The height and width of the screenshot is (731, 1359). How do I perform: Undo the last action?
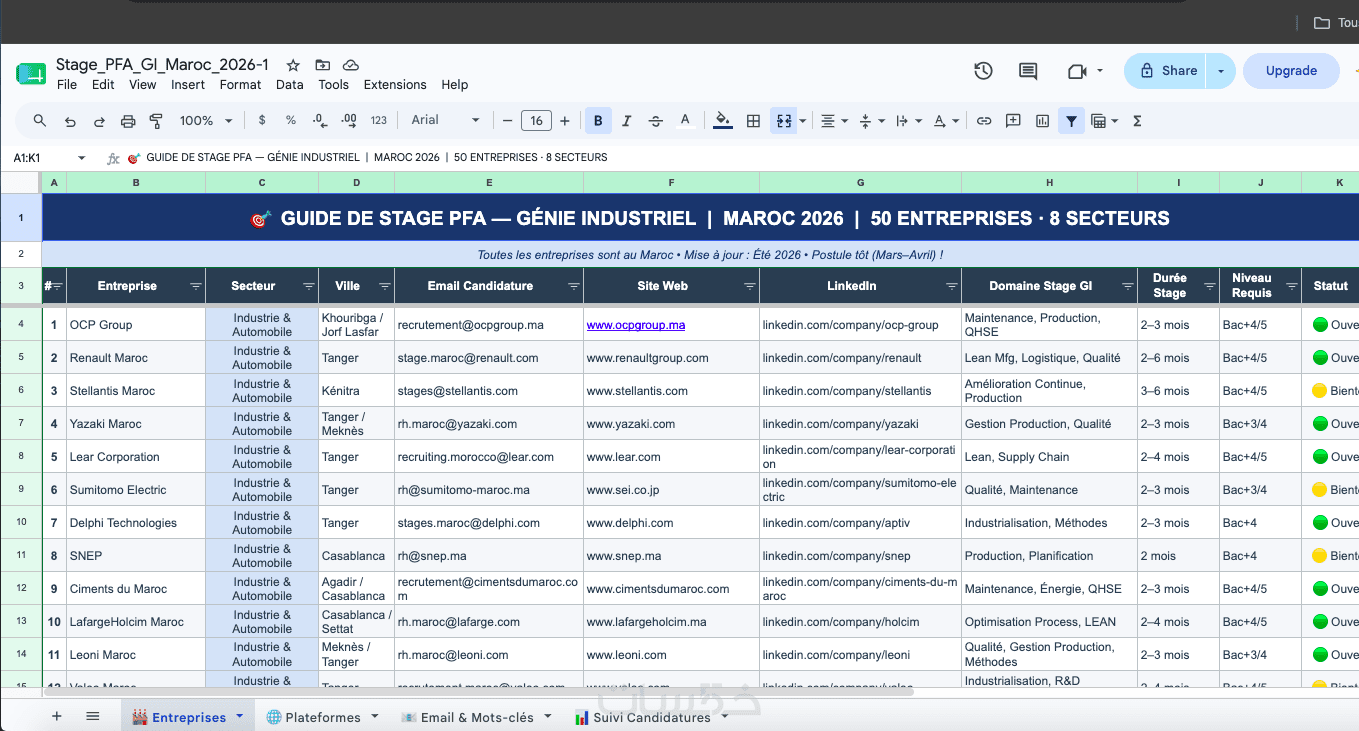(x=70, y=121)
